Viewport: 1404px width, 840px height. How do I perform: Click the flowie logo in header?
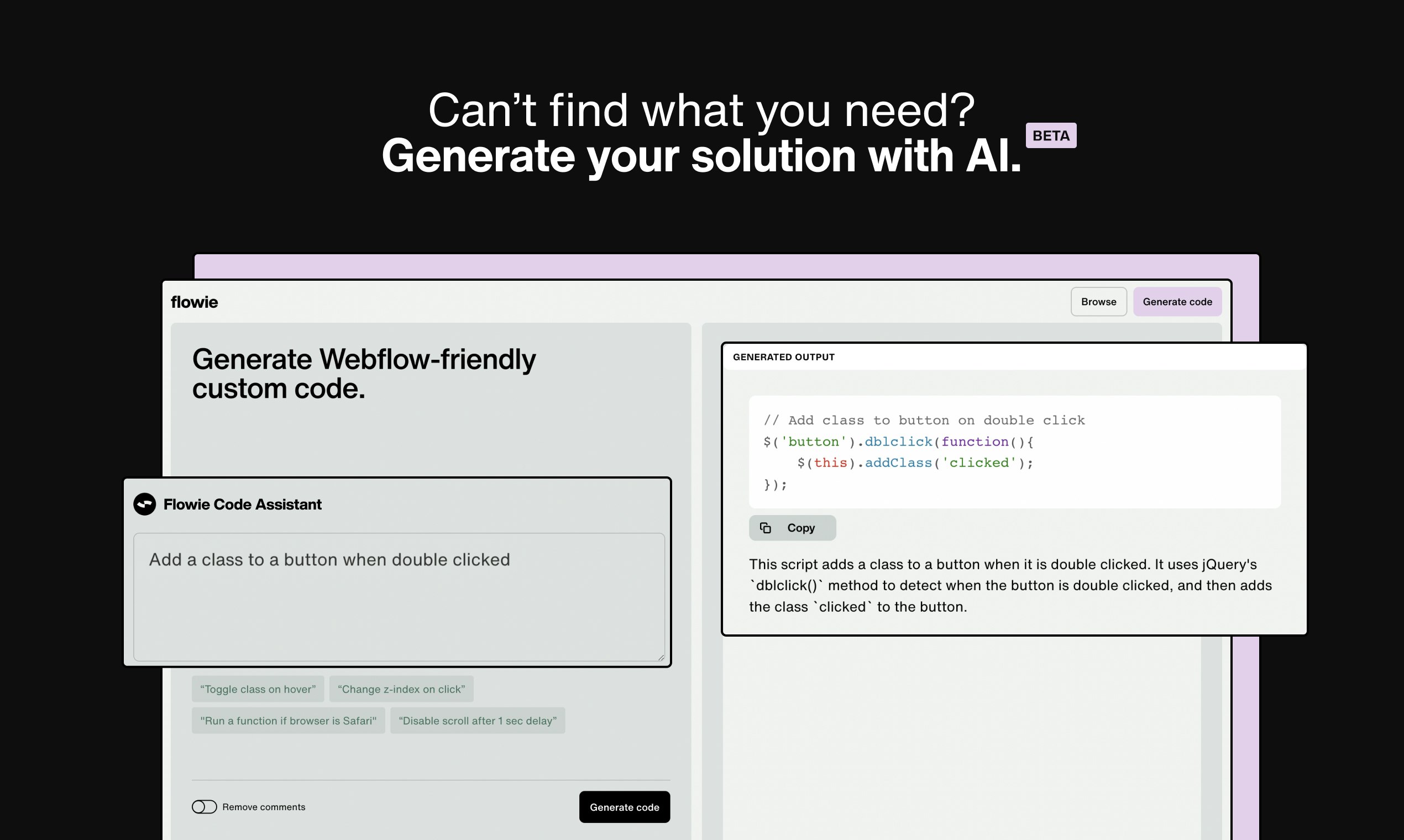(194, 302)
